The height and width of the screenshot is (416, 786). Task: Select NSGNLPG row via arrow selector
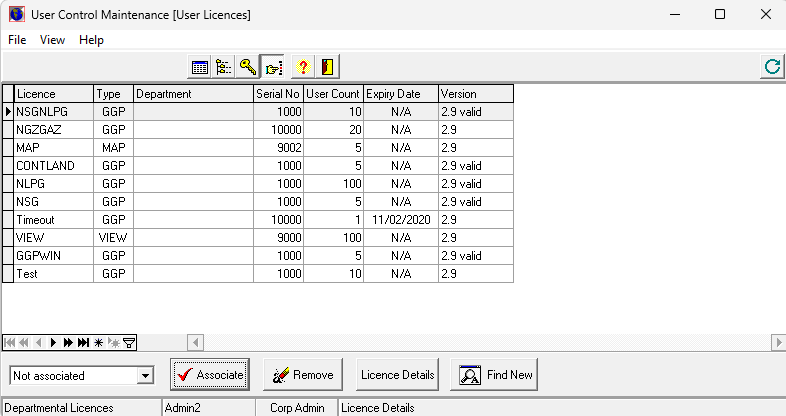[8, 111]
